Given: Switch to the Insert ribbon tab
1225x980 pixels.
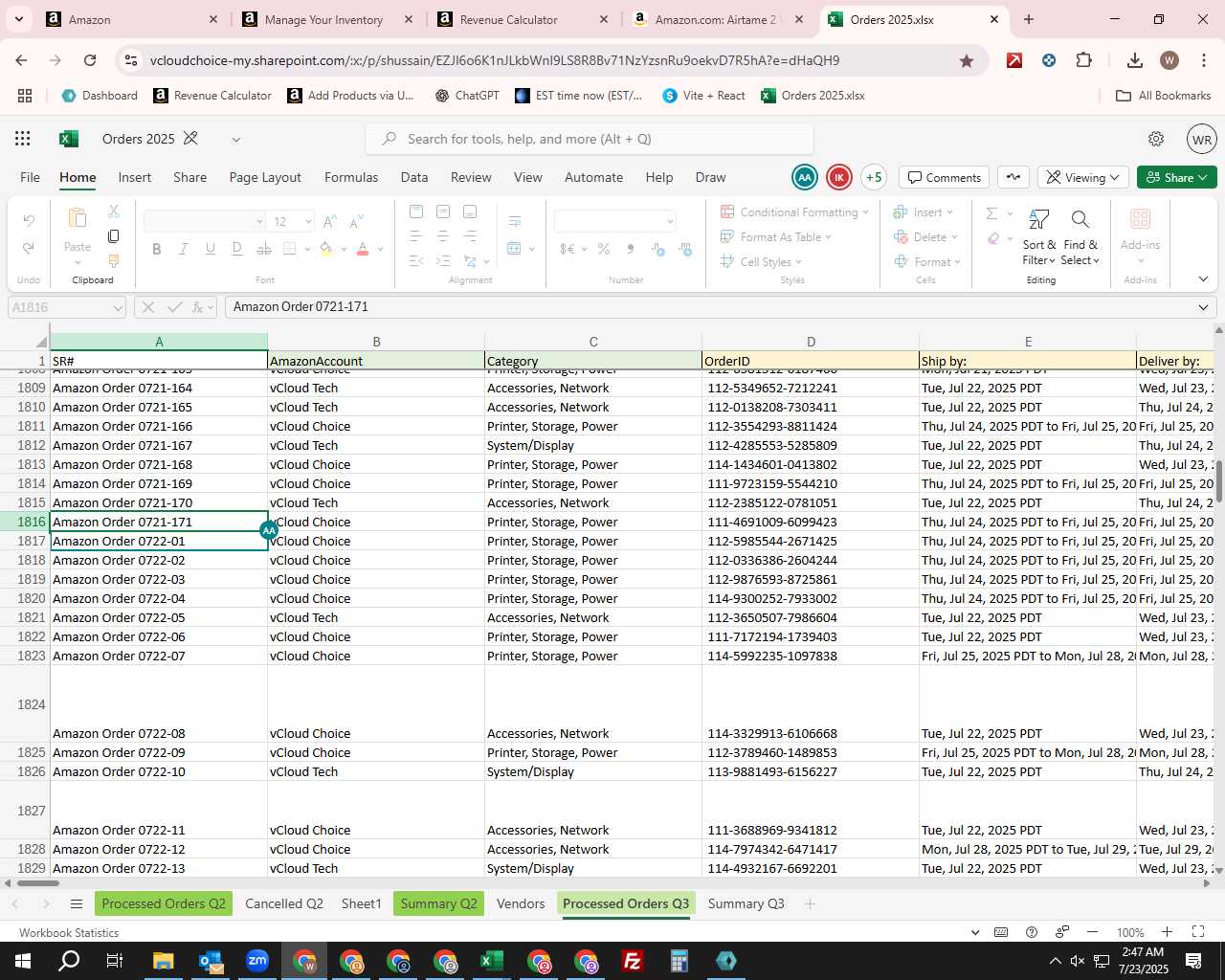Looking at the screenshot, I should click(135, 177).
